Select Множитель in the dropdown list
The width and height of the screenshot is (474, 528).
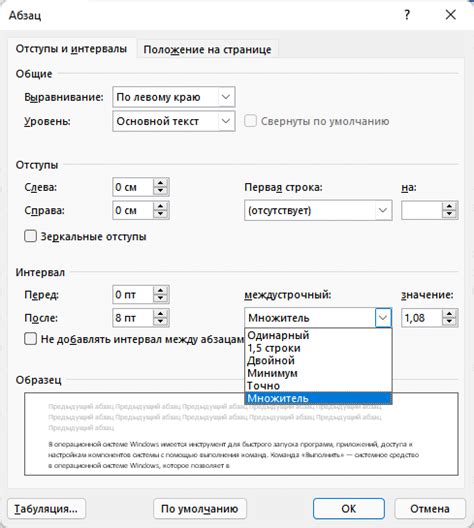pyautogui.click(x=318, y=398)
